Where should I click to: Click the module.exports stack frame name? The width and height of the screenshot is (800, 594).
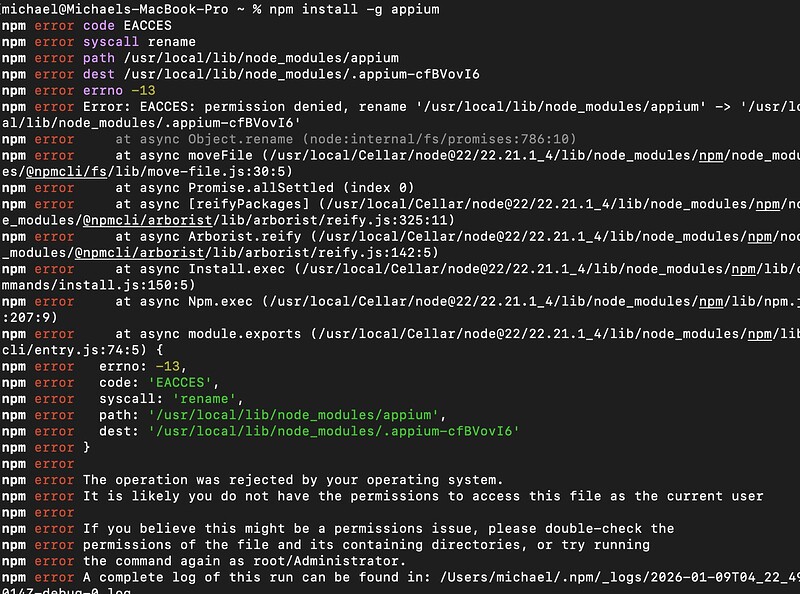[245, 333]
